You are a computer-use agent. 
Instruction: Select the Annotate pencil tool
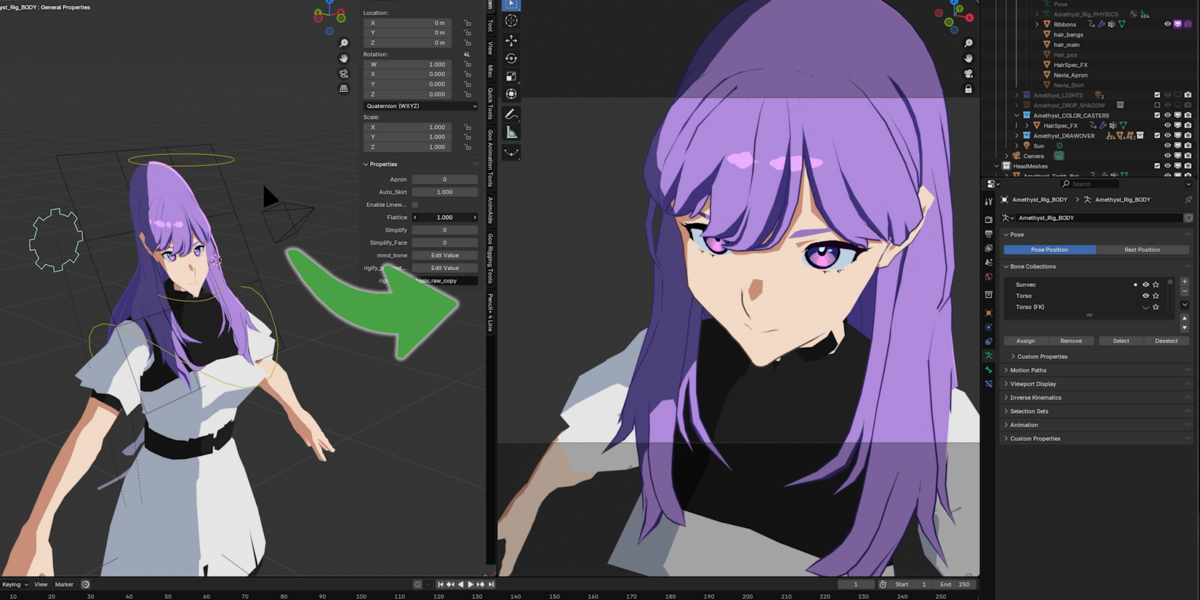[511, 115]
